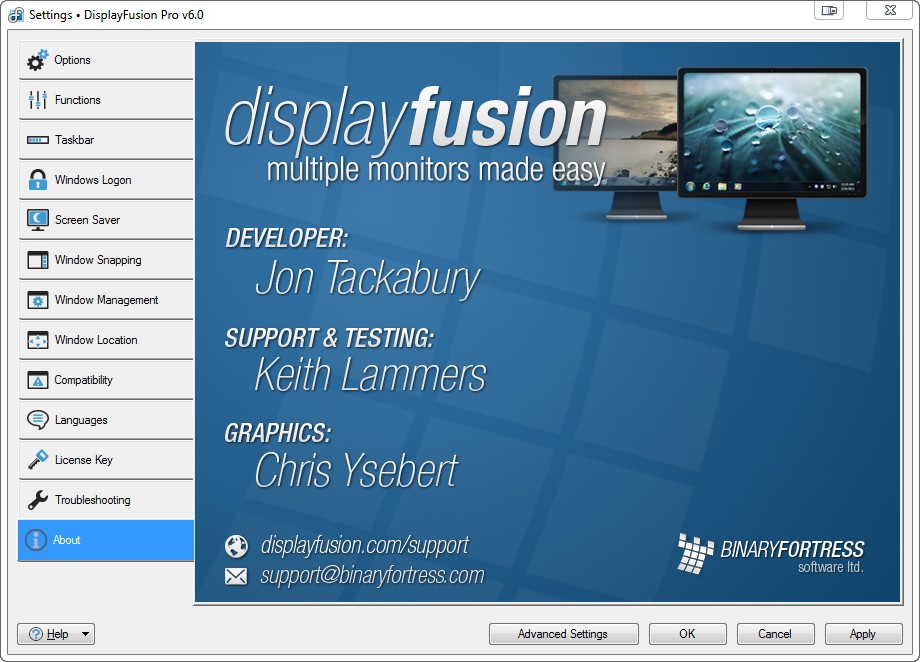
Task: Click the Advanced Settings button
Action: 563,634
